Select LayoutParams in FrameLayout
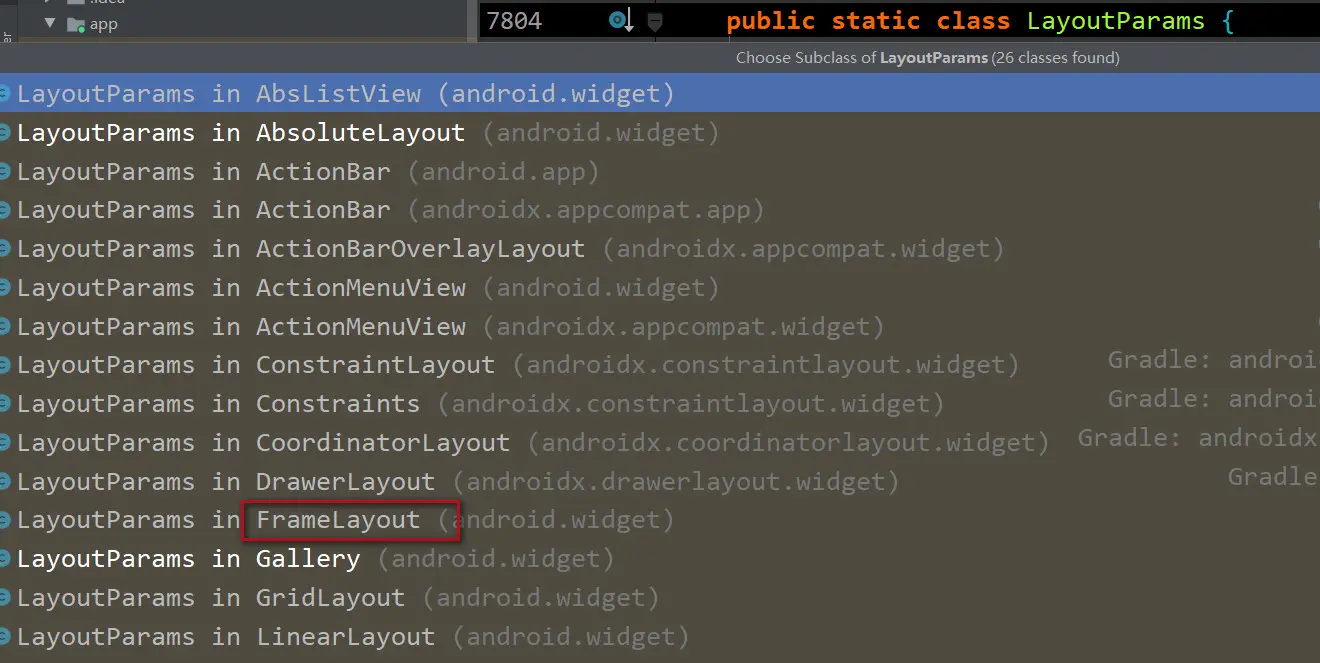This screenshot has height=663, width=1320. click(x=338, y=520)
